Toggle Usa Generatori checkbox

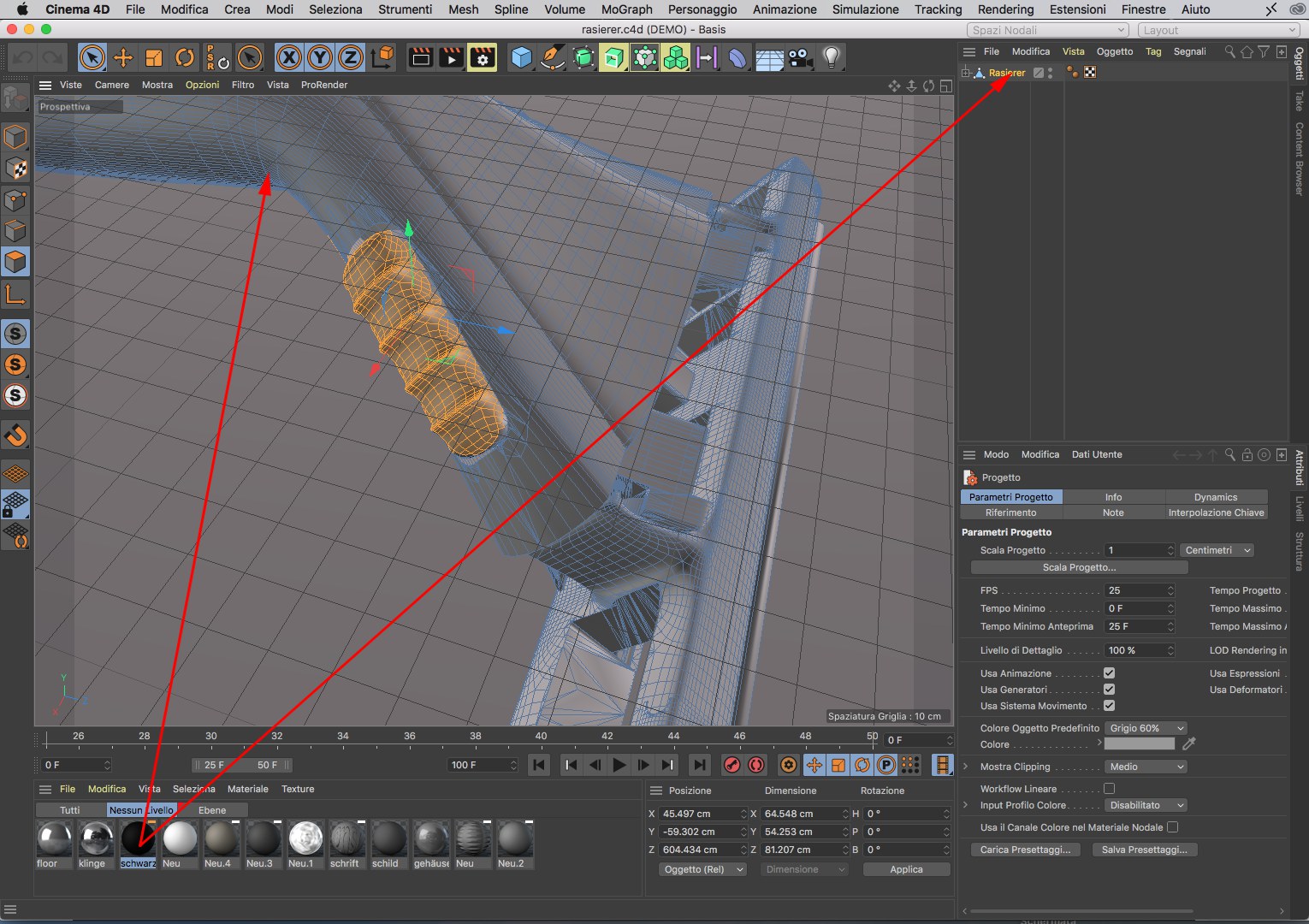1109,690
